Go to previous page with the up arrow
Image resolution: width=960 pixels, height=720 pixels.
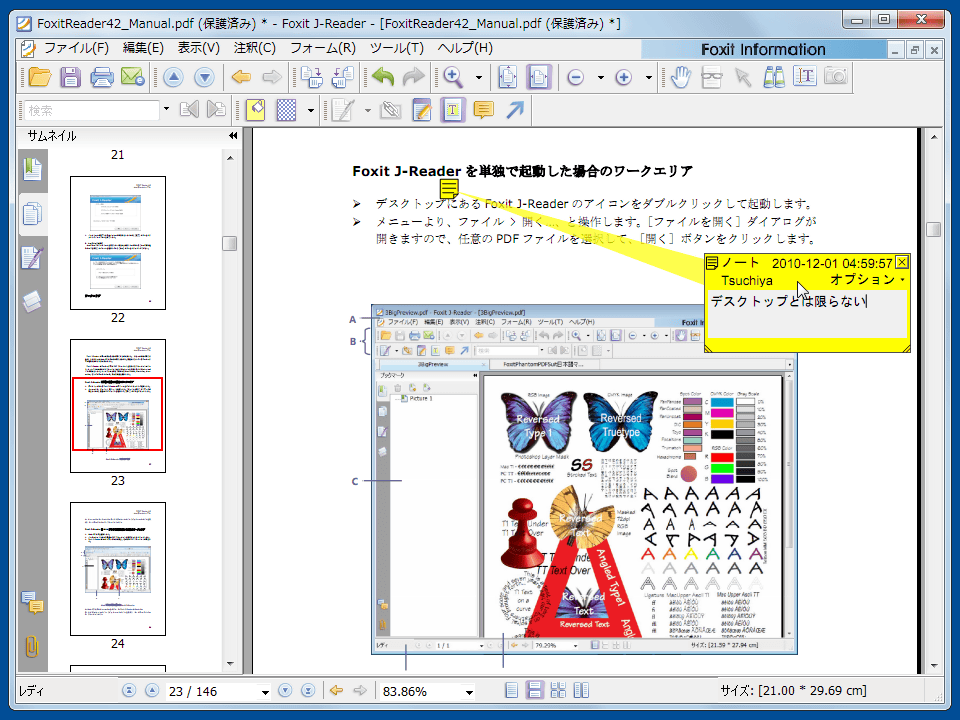point(173,78)
